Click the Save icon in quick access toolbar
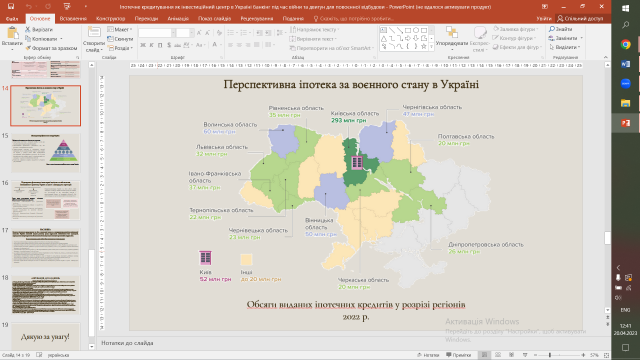Screen dimensions: 640x360 (11, 7)
